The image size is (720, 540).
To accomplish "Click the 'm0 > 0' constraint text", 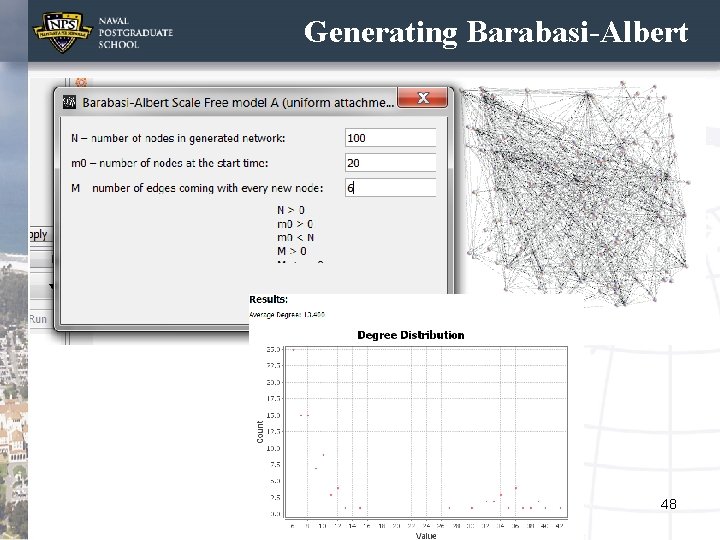I will [295, 224].
